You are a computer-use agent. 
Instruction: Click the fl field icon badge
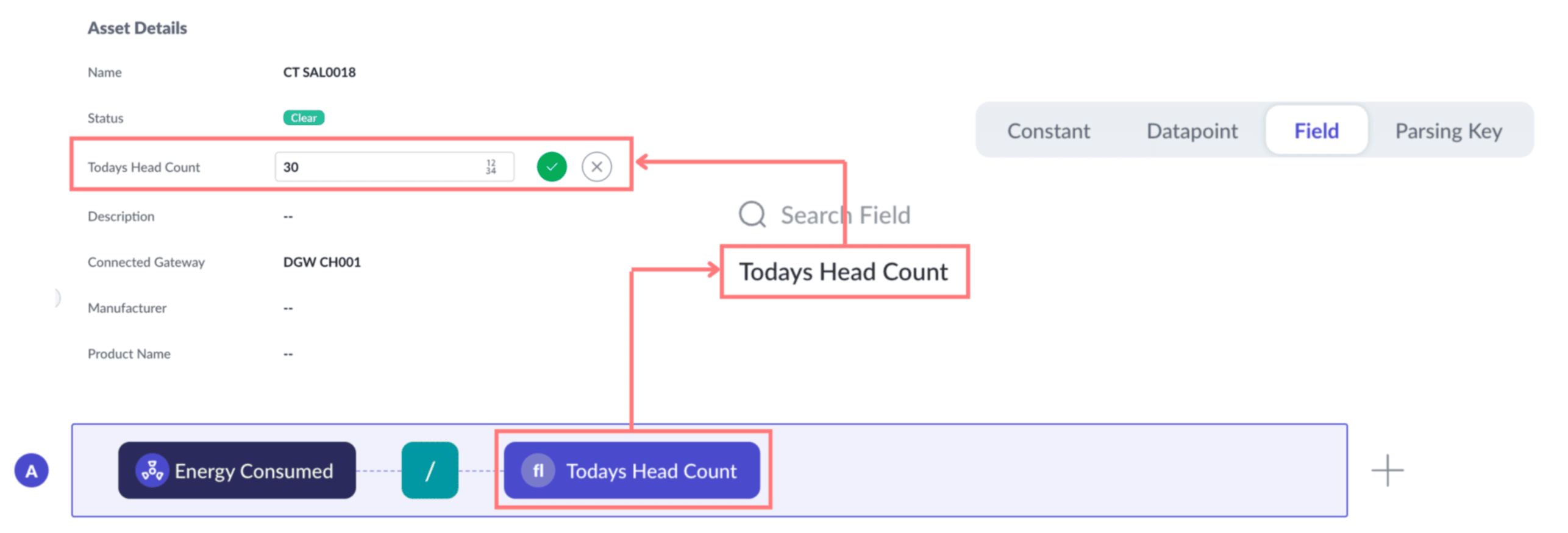pos(538,470)
